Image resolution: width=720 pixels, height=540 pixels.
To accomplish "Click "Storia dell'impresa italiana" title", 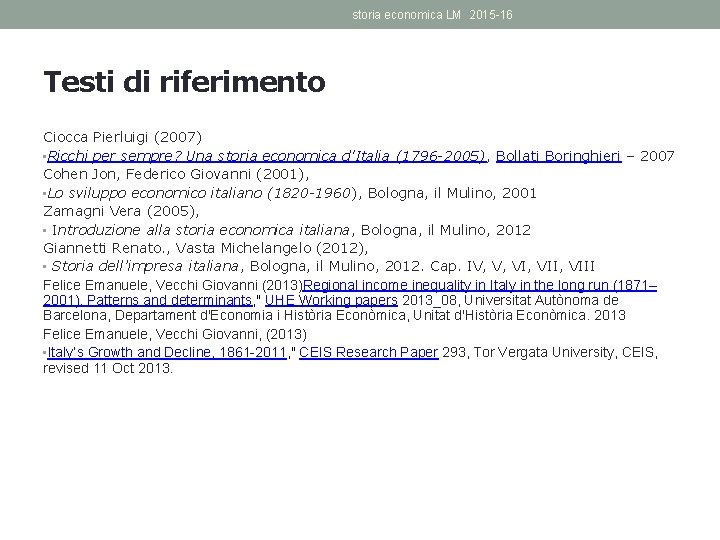I will (145, 266).
